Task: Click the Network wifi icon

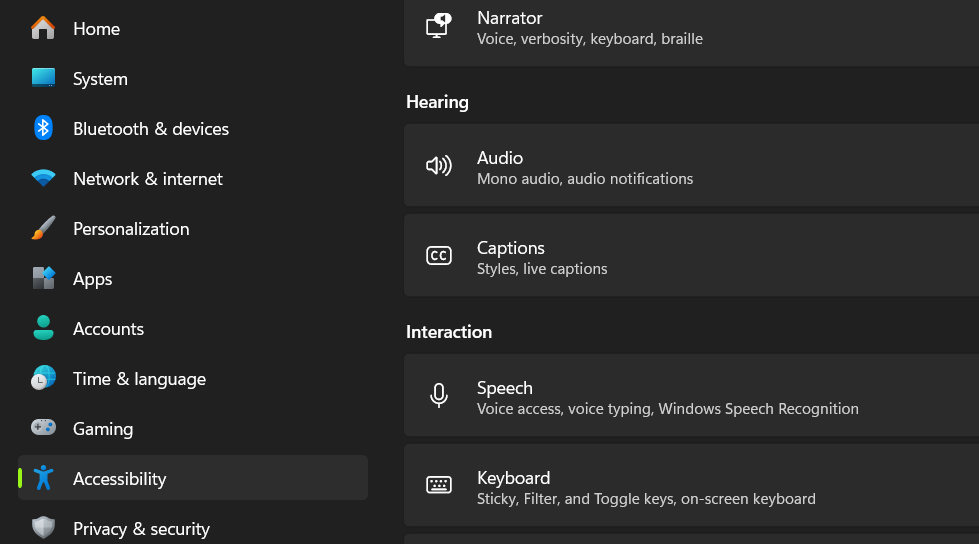Action: pyautogui.click(x=43, y=178)
